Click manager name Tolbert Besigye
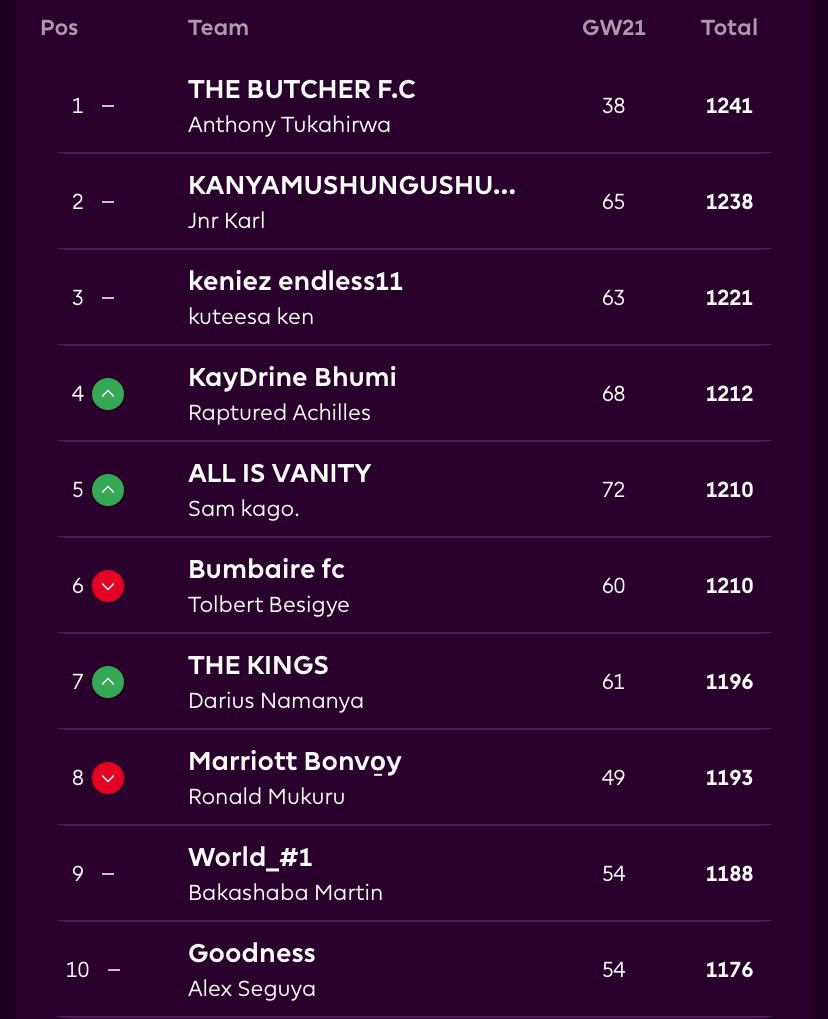Viewport: 828px width, 1019px height. (268, 605)
